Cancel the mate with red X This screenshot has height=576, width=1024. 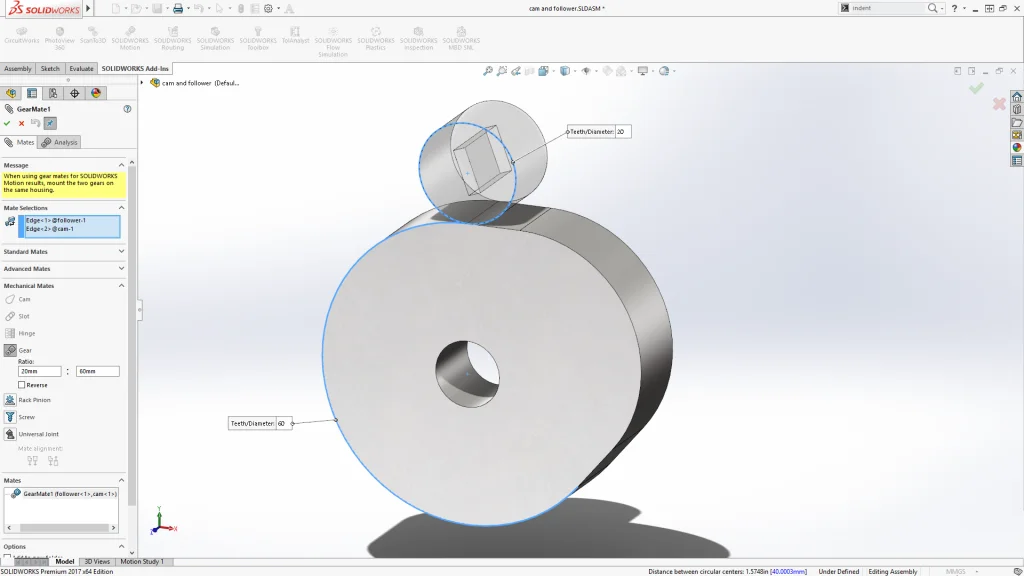tap(21, 123)
